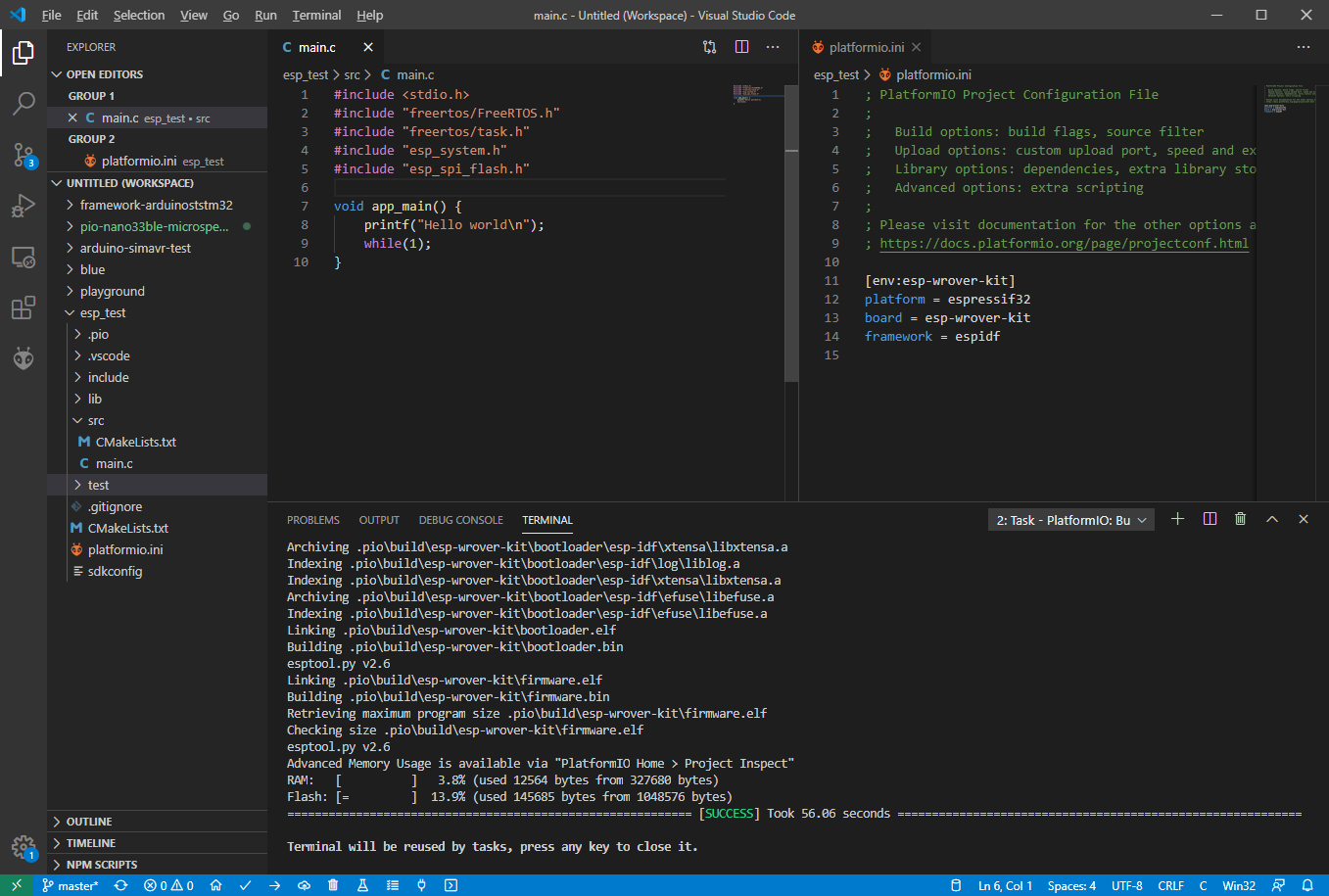Collapse the Open Editors section

[157, 74]
